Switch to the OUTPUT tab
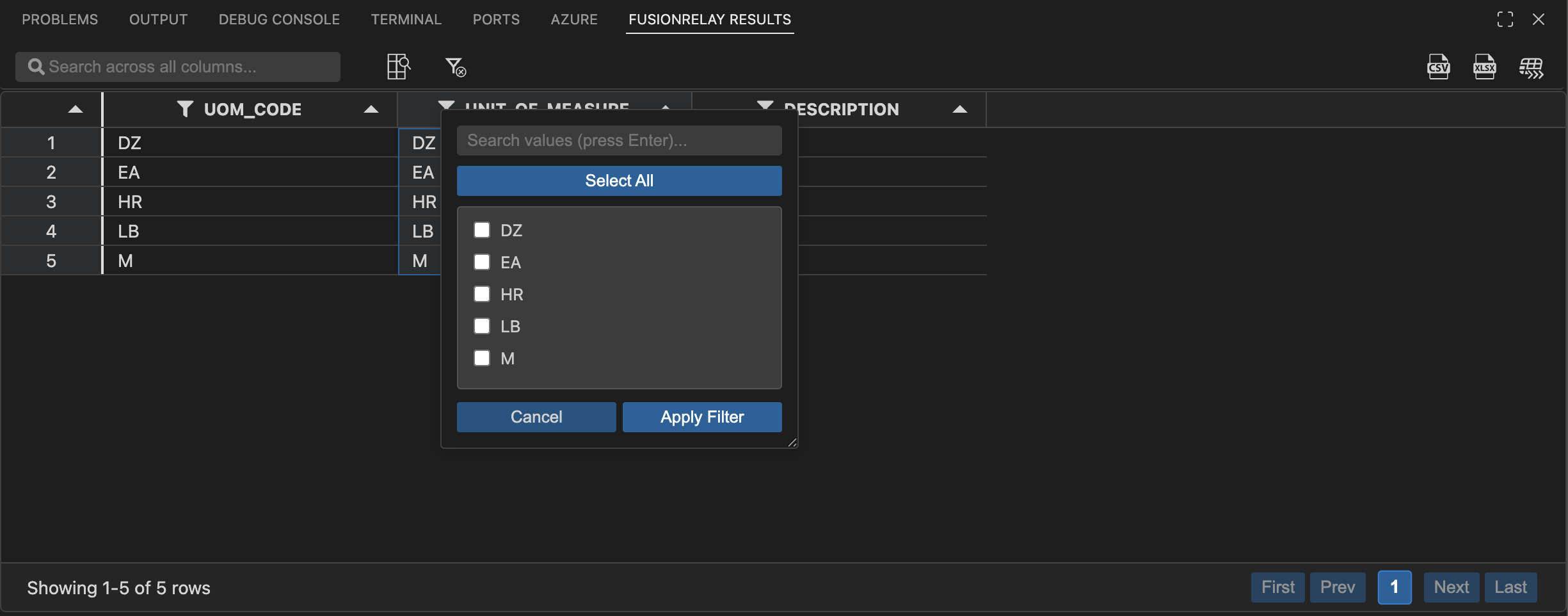Screen dimensions: 1568x616 coord(158,19)
